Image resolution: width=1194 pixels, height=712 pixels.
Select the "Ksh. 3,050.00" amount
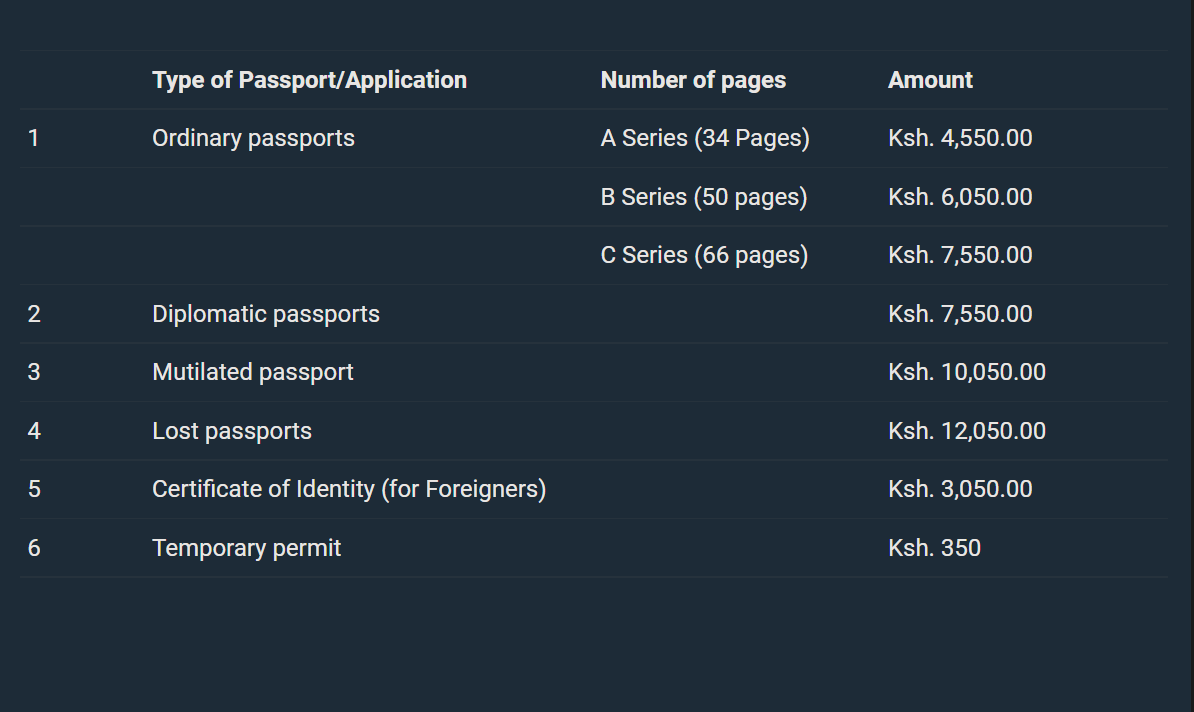pos(960,489)
